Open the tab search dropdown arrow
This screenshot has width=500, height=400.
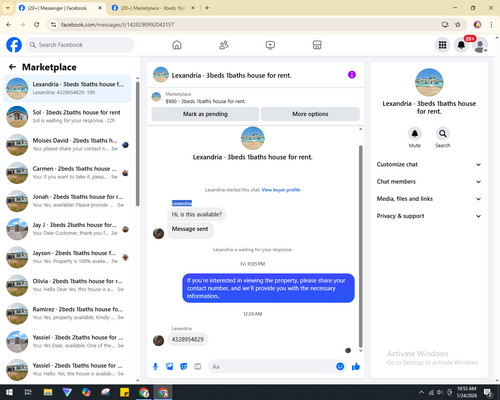8,8
